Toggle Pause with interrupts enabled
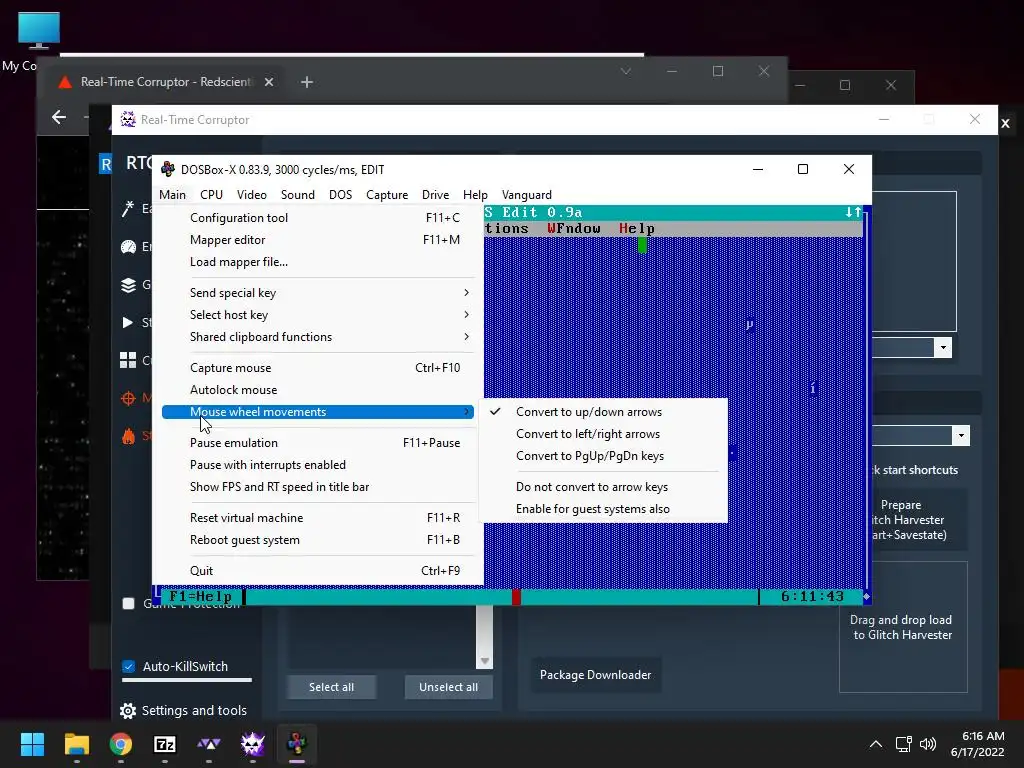 [318, 465]
